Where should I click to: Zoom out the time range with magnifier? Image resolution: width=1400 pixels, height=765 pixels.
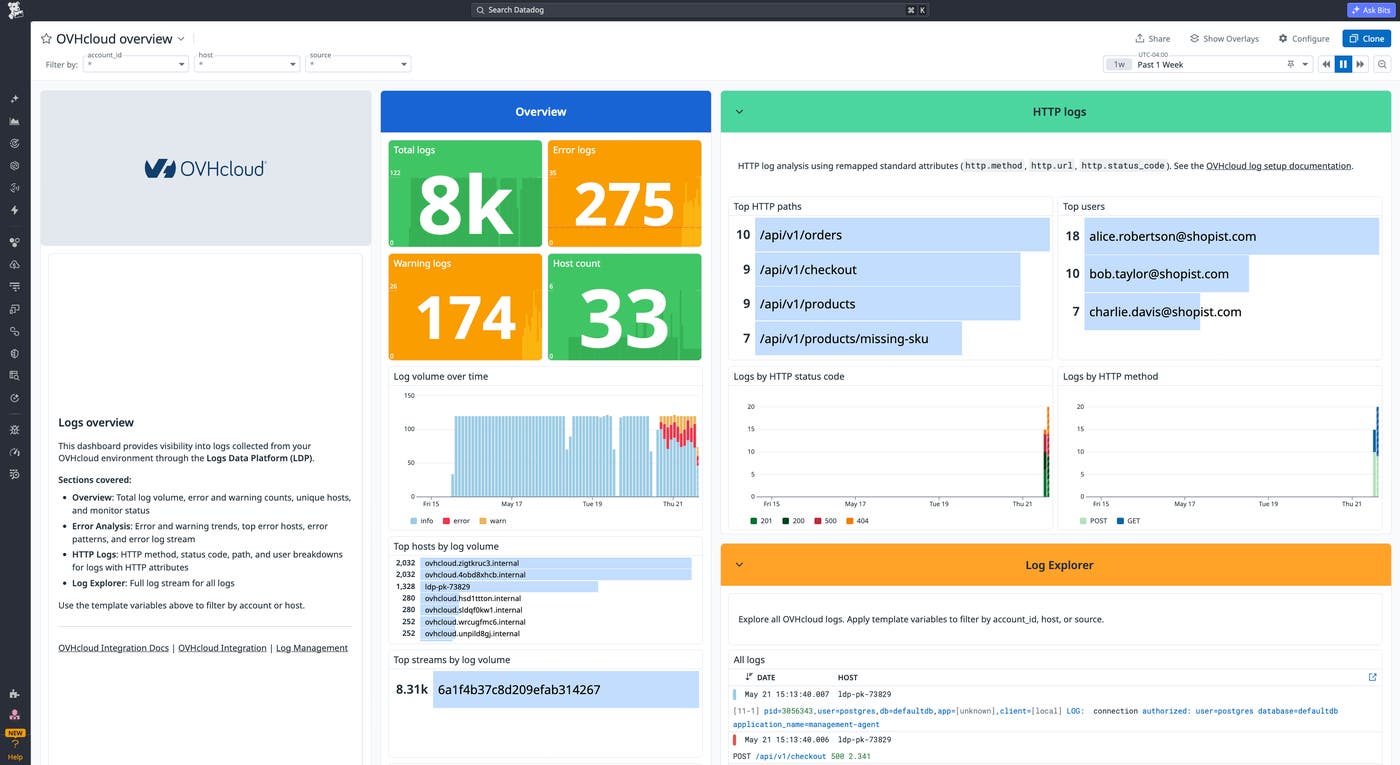[x=1382, y=64]
